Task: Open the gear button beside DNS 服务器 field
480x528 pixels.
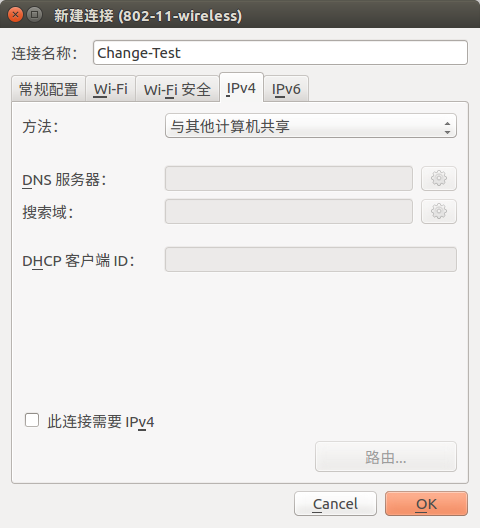Action: pyautogui.click(x=439, y=178)
